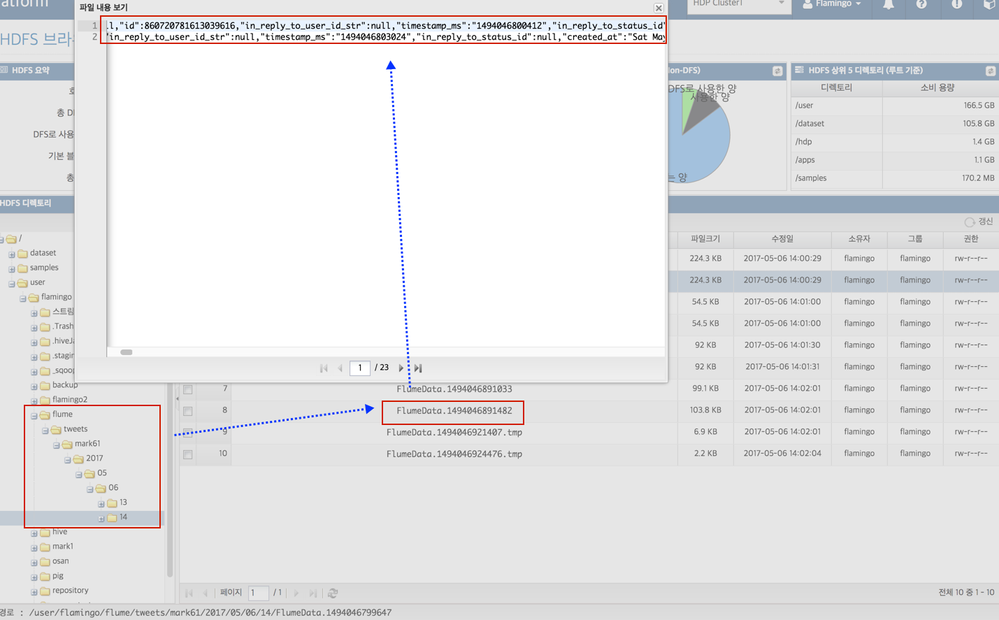Go to next page in file list pager
Image resolution: width=999 pixels, height=620 pixels.
pos(296,593)
